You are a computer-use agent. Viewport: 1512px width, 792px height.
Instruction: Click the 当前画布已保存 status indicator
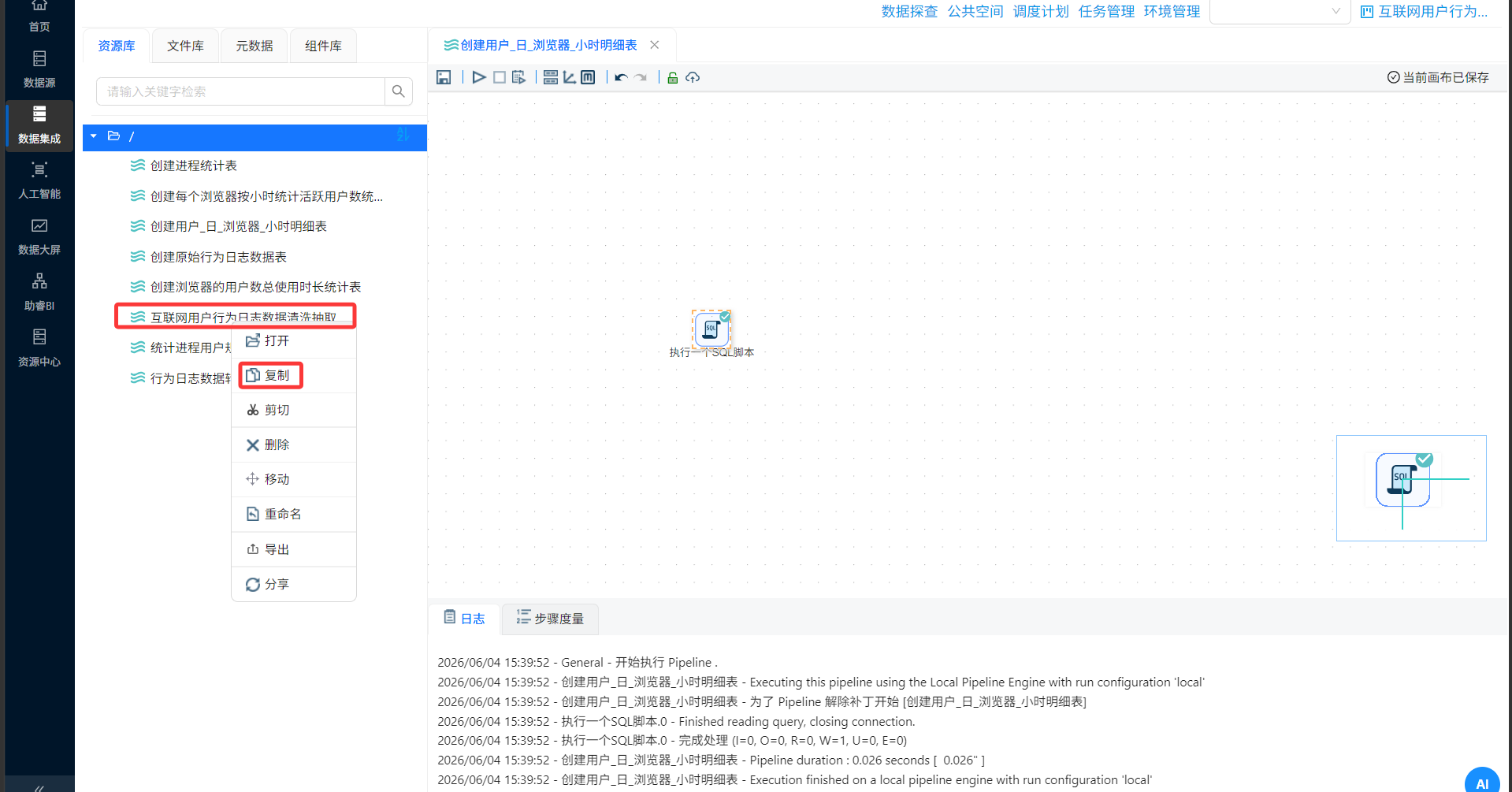coord(1438,77)
